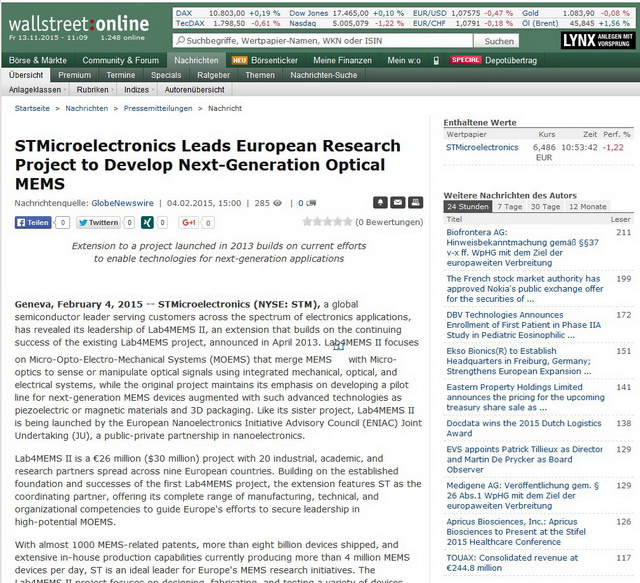
Task: Select the 24 Stunden tab
Action: coord(468,207)
